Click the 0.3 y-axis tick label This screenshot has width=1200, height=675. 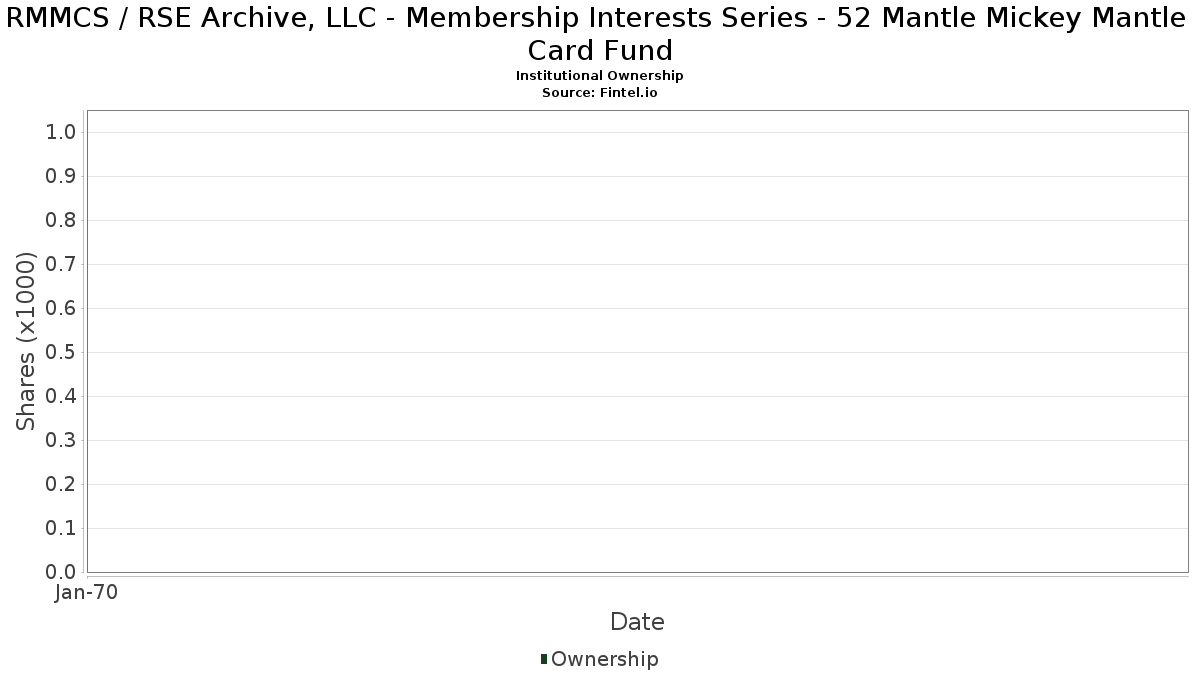62,441
